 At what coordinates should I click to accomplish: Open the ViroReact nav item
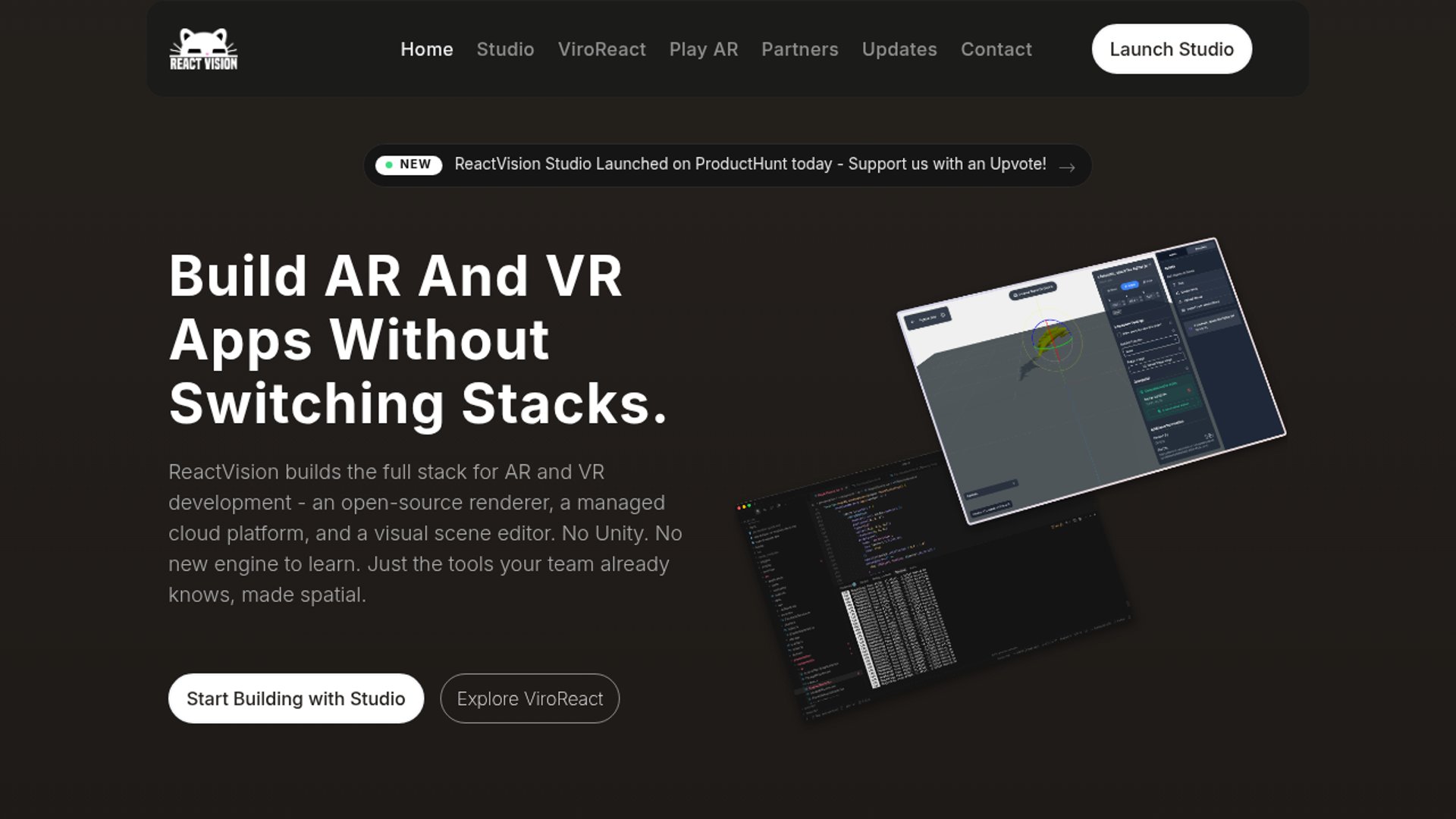(x=601, y=49)
